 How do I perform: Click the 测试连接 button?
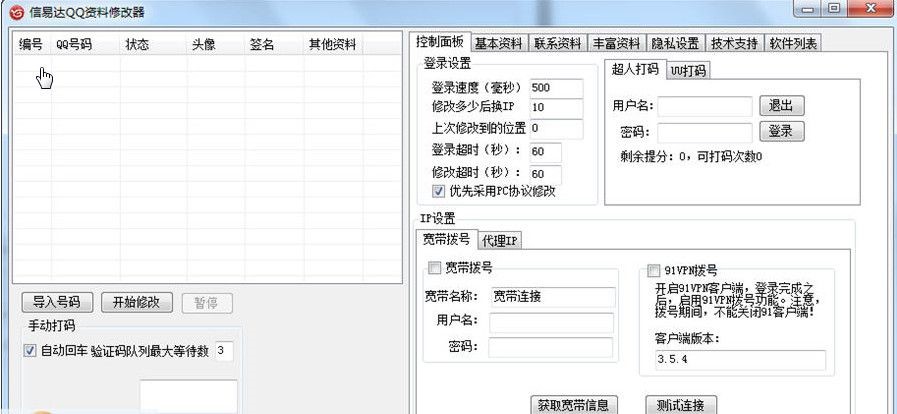point(681,405)
